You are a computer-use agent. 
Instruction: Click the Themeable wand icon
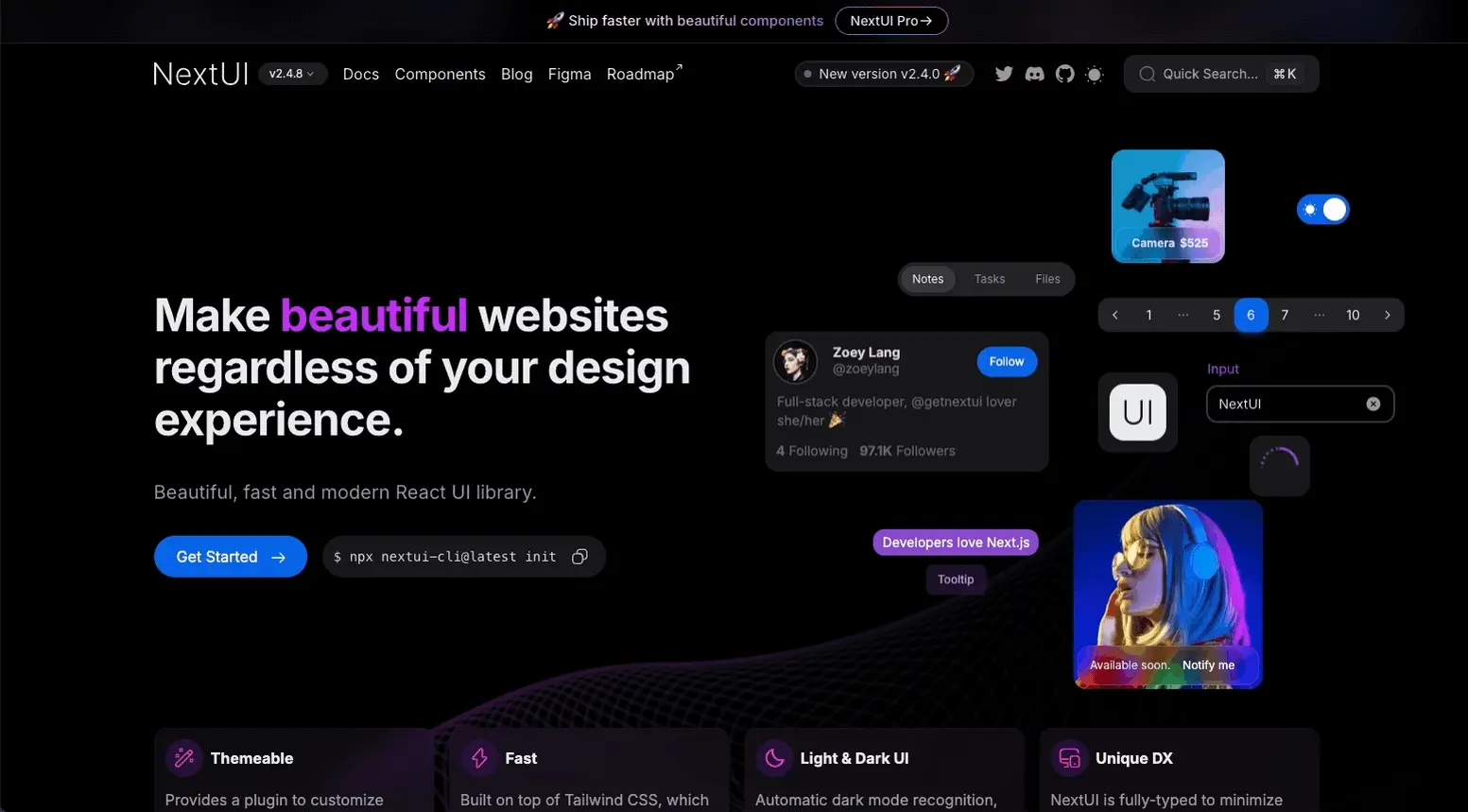pos(183,758)
